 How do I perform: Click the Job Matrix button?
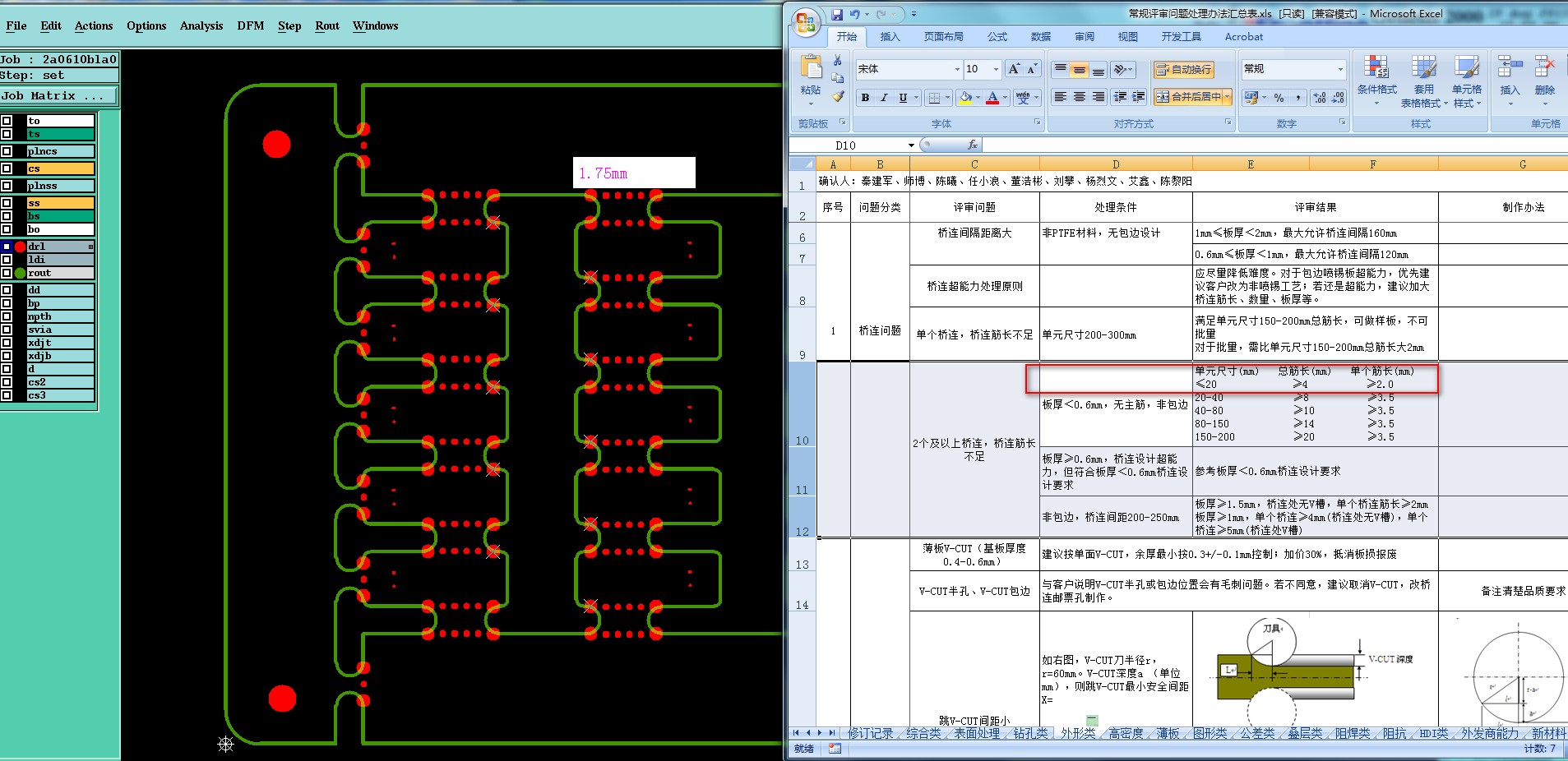(58, 96)
